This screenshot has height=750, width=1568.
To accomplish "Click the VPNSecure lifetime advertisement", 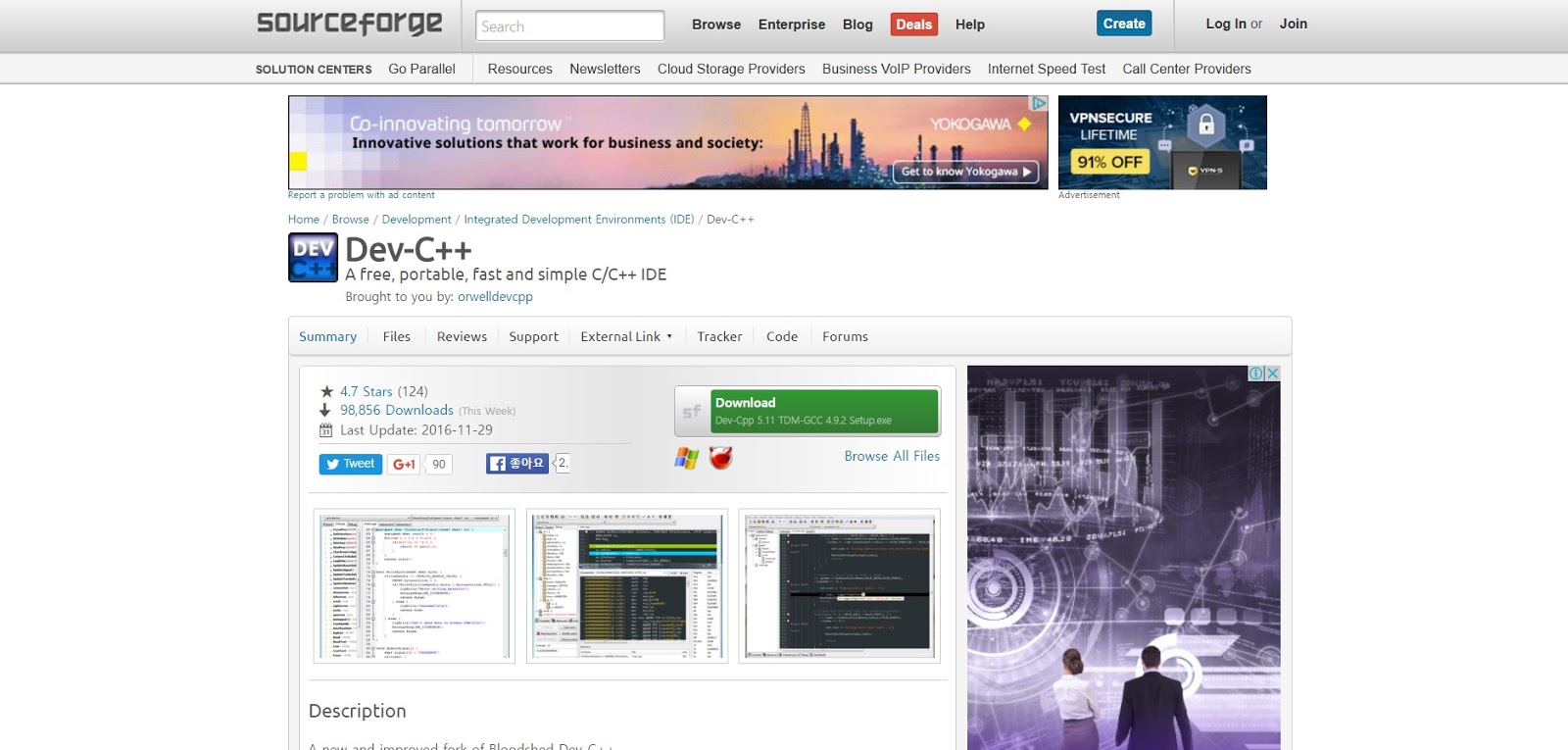I will point(1162,142).
